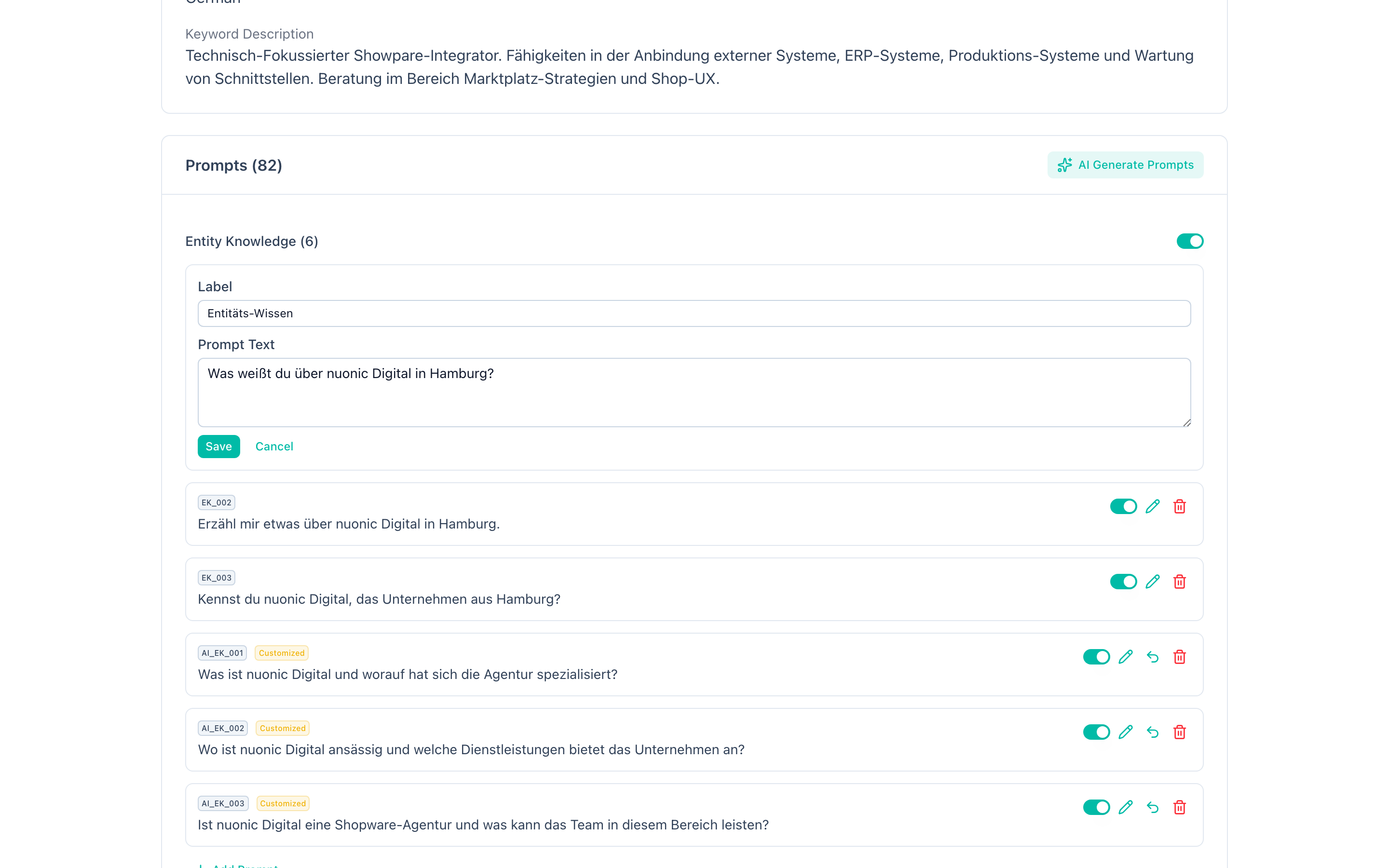Screen dimensions: 1389x868
Task: Save the edited prompt
Action: [218, 447]
